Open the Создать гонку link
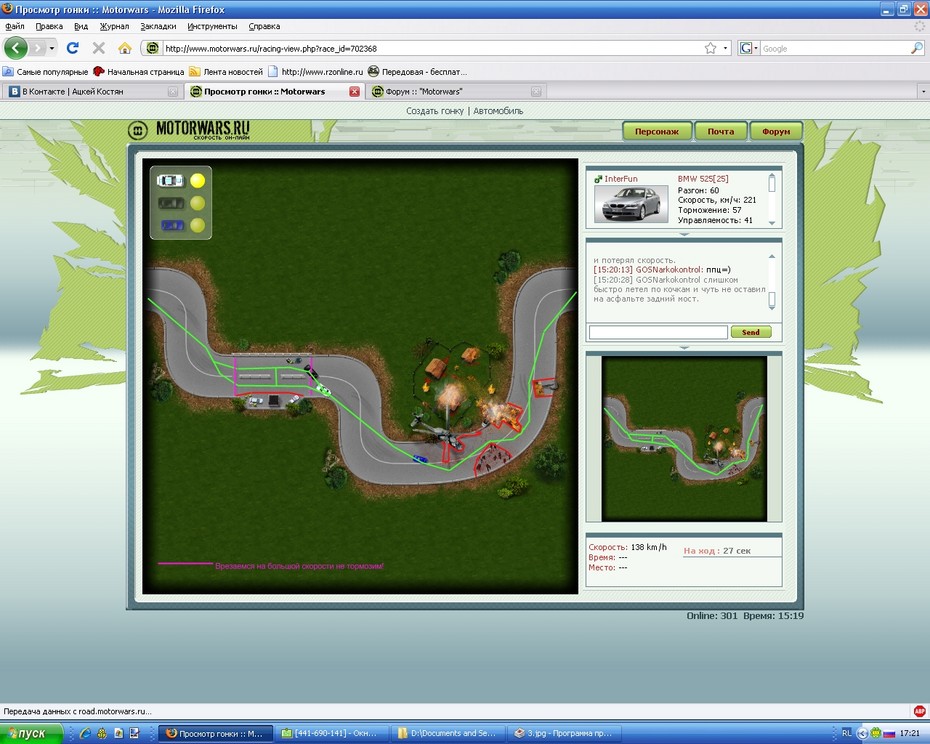The image size is (930, 744). click(x=435, y=111)
